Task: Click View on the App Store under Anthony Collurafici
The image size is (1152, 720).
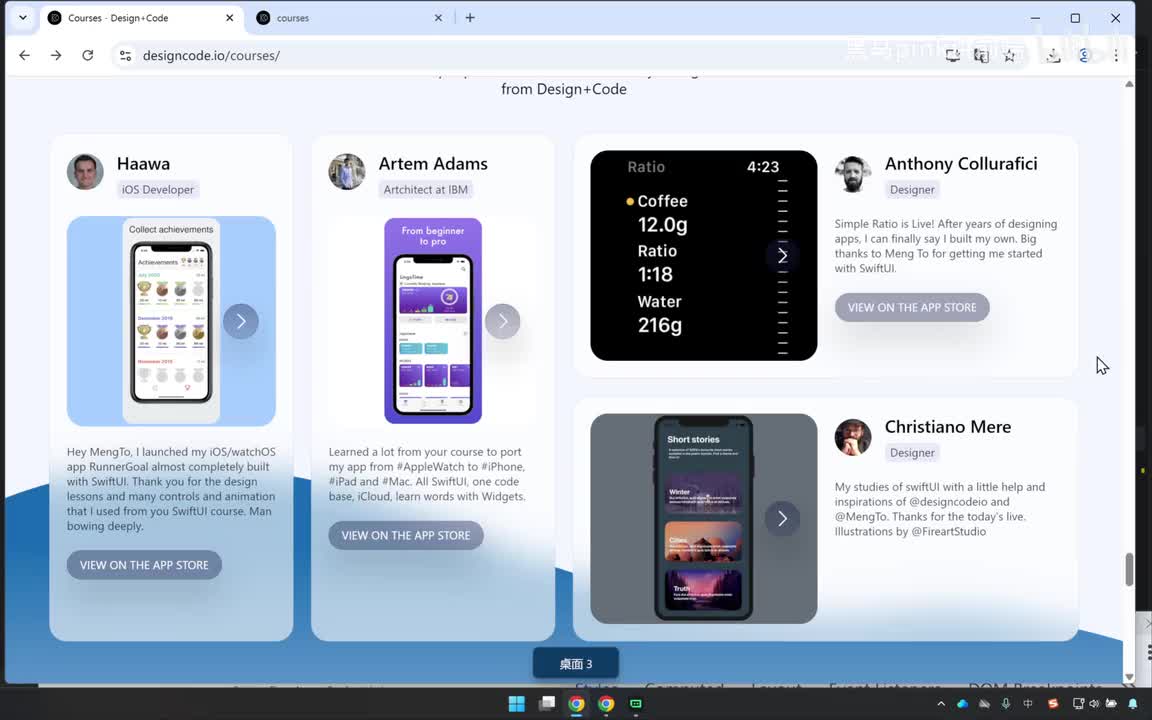Action: point(912,307)
